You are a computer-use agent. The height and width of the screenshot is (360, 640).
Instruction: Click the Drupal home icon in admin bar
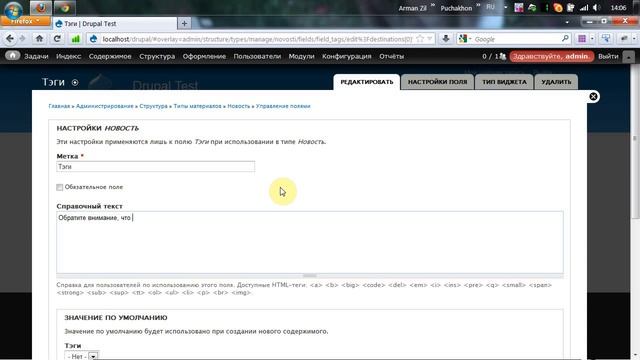click(13, 56)
